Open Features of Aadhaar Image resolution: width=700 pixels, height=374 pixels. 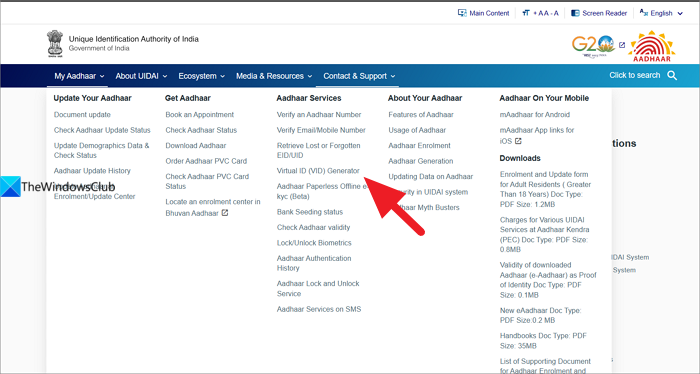pos(421,115)
